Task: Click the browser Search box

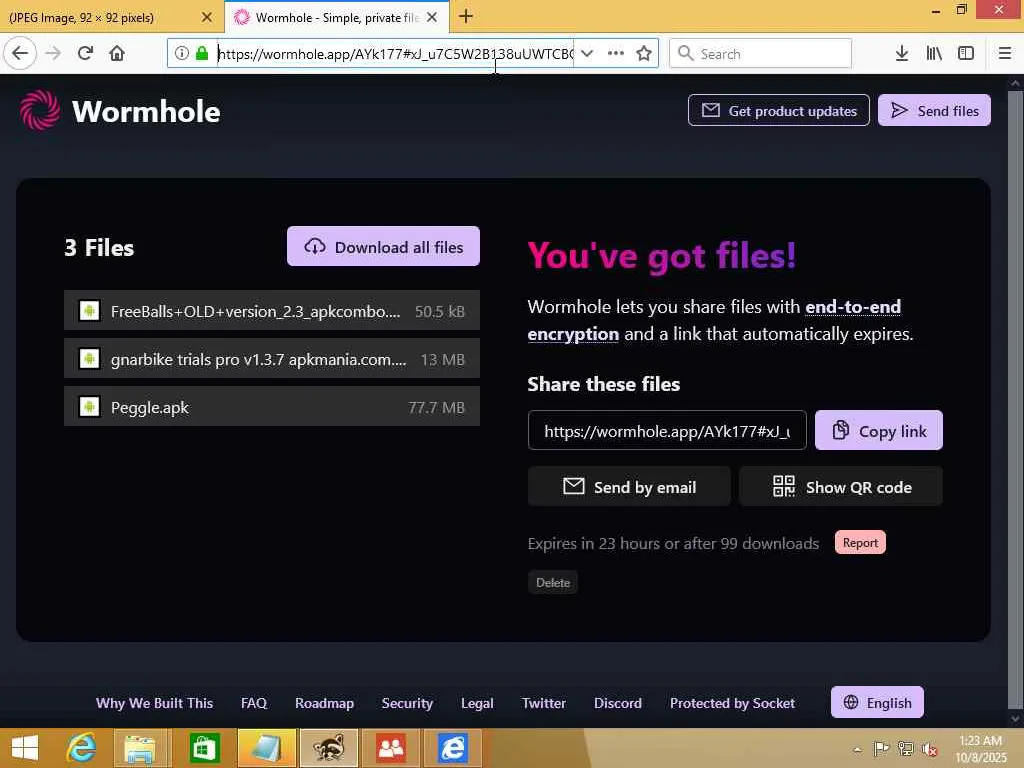Action: coord(760,54)
